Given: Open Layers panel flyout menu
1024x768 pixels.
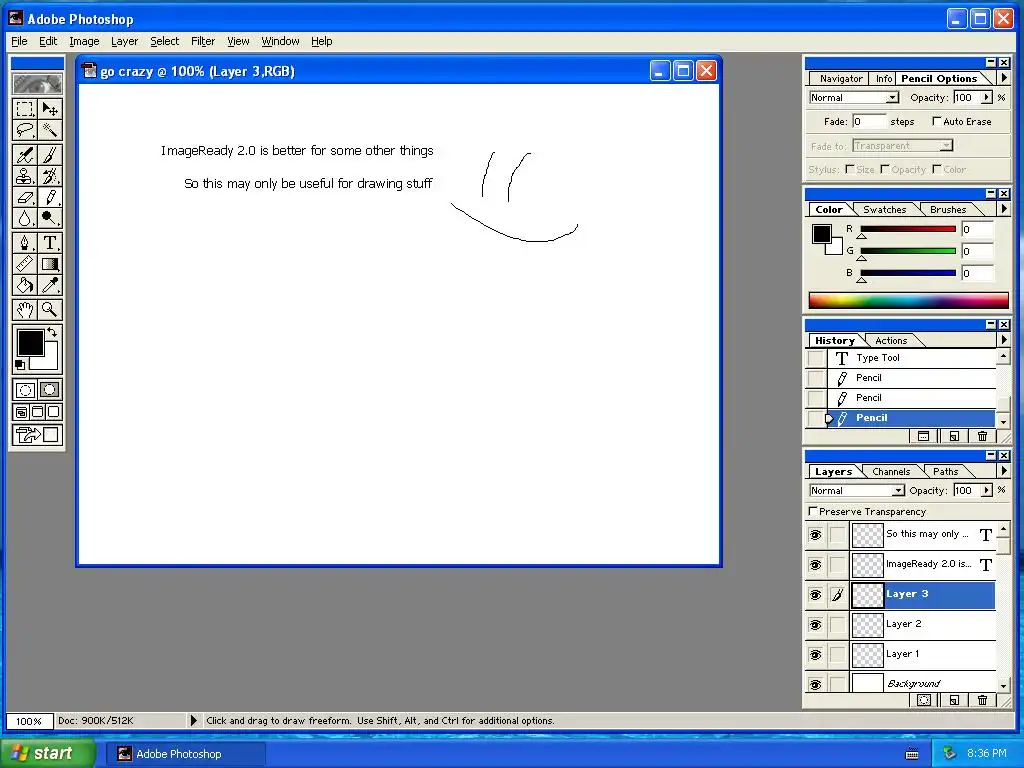Looking at the screenshot, I should 1004,471.
